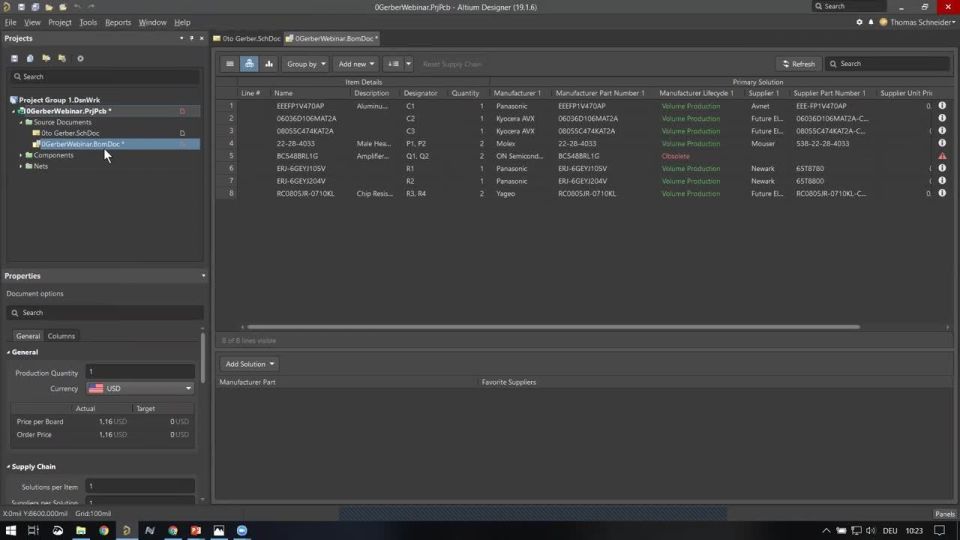This screenshot has height=540, width=960.
Task: Click the open project folder icon in Projects panel
Action: pyautogui.click(x=46, y=58)
